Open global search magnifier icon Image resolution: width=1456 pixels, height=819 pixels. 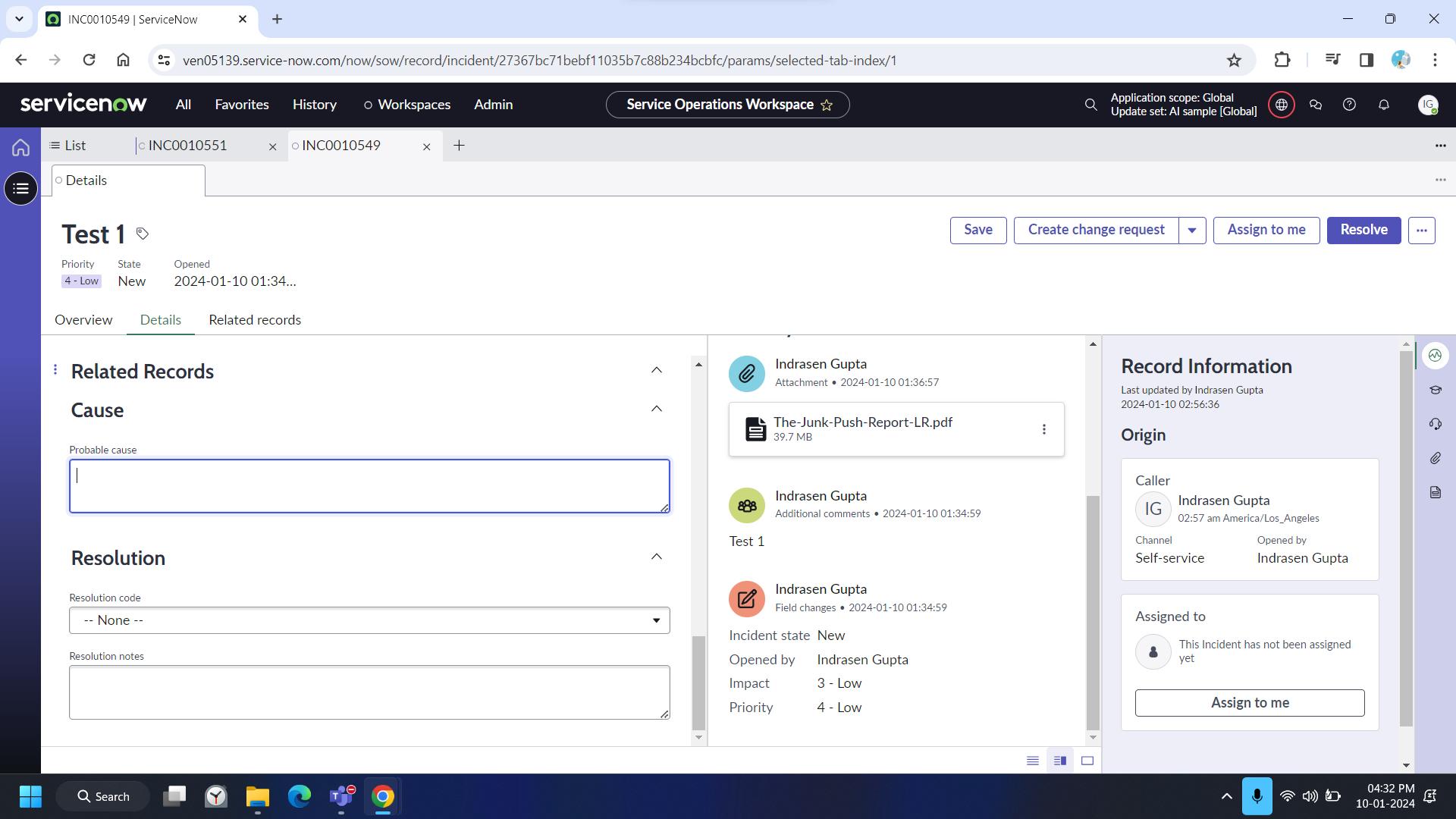point(1090,105)
